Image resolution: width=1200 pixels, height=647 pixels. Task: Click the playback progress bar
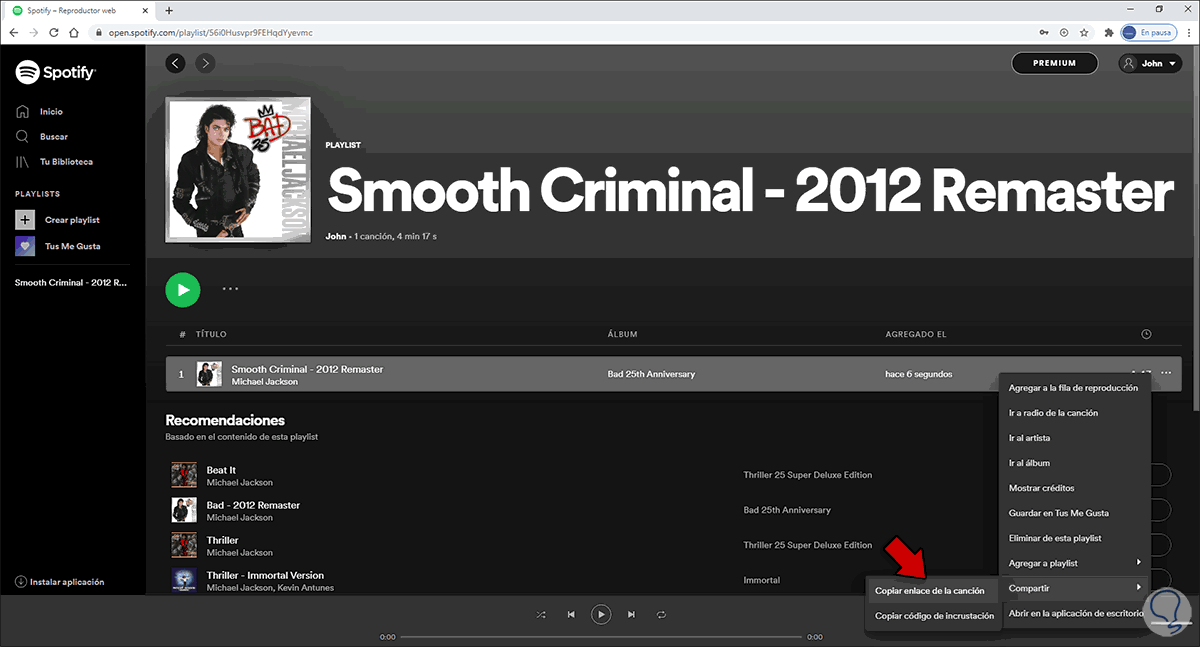(x=600, y=637)
